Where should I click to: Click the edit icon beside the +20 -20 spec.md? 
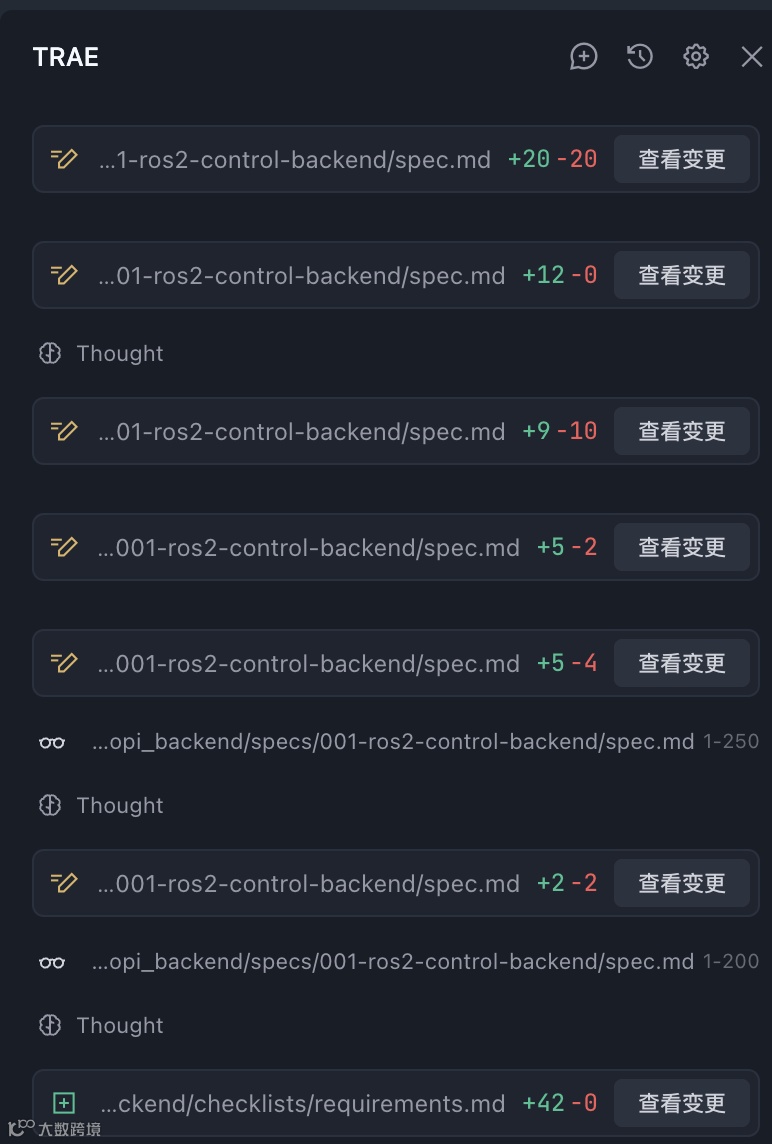[64, 159]
